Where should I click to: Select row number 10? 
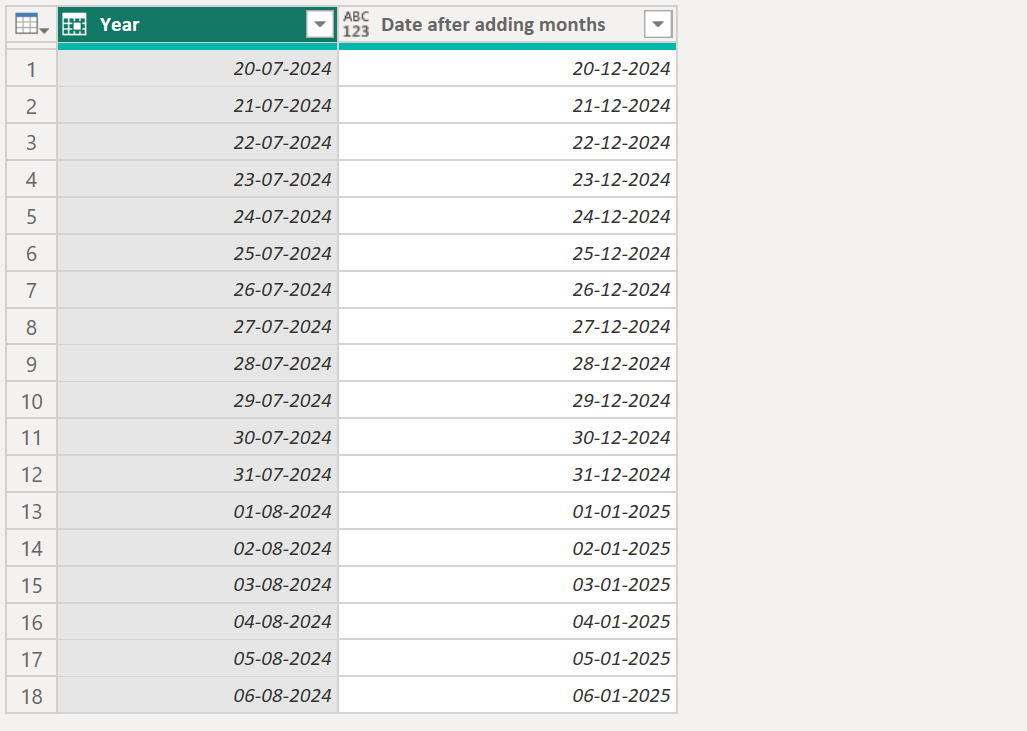coord(31,400)
